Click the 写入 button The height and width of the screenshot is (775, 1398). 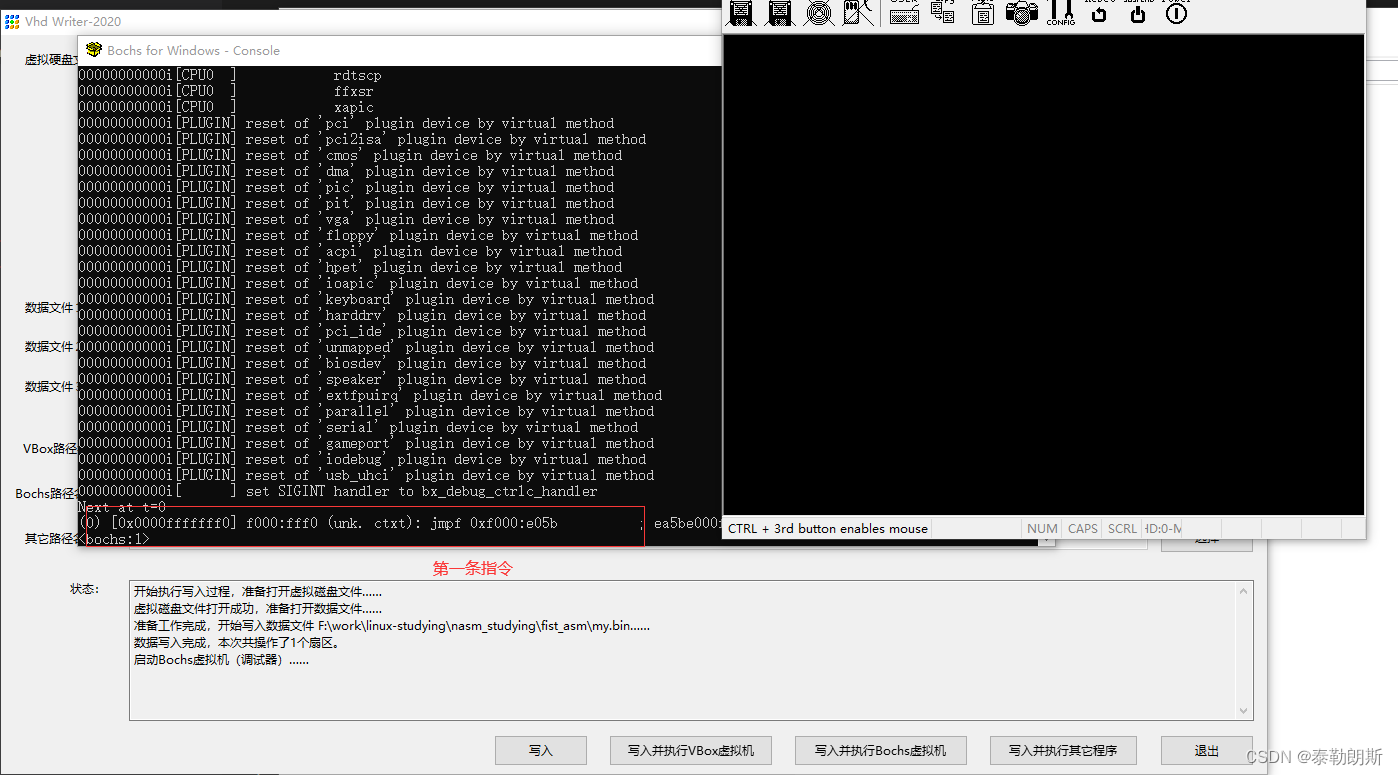(541, 750)
